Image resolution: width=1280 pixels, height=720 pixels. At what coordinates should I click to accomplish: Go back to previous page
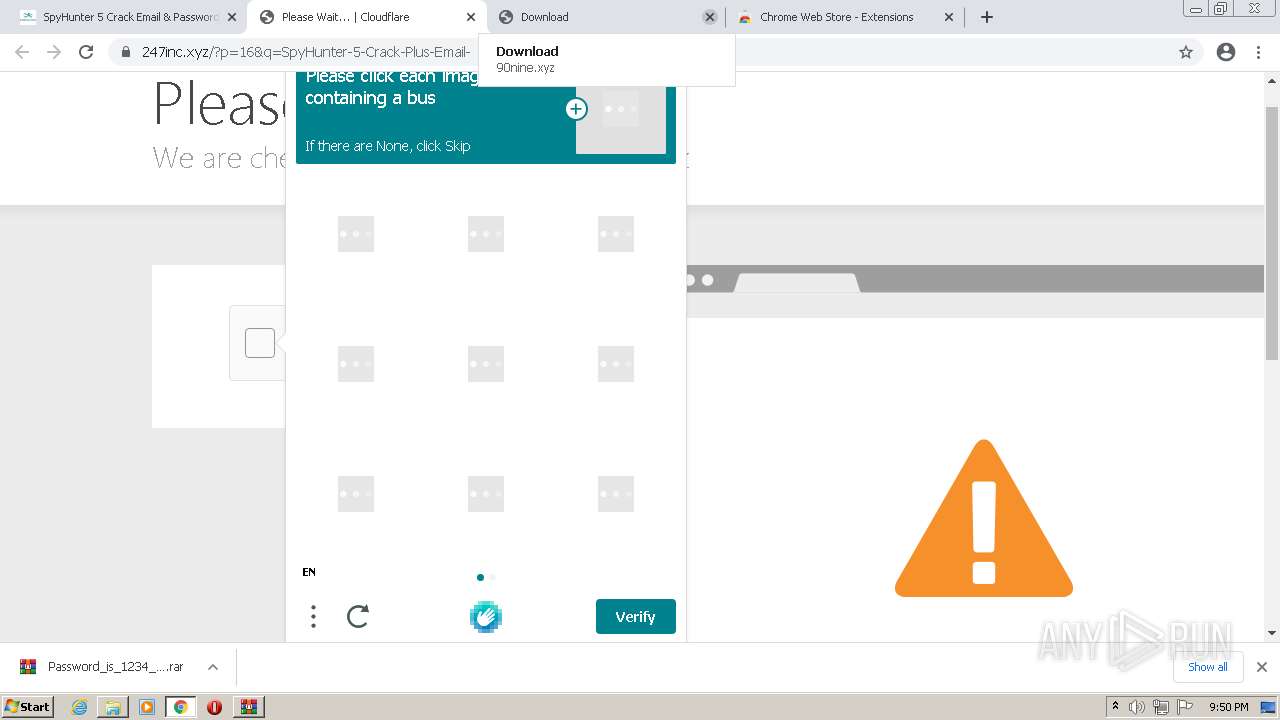coord(22,52)
